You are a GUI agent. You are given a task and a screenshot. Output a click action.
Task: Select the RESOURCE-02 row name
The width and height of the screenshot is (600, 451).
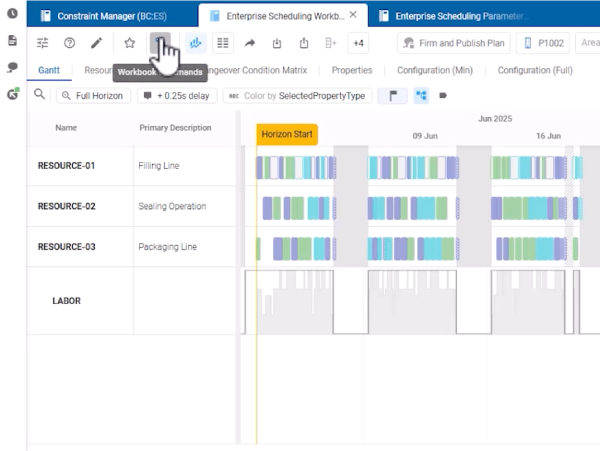(67, 206)
